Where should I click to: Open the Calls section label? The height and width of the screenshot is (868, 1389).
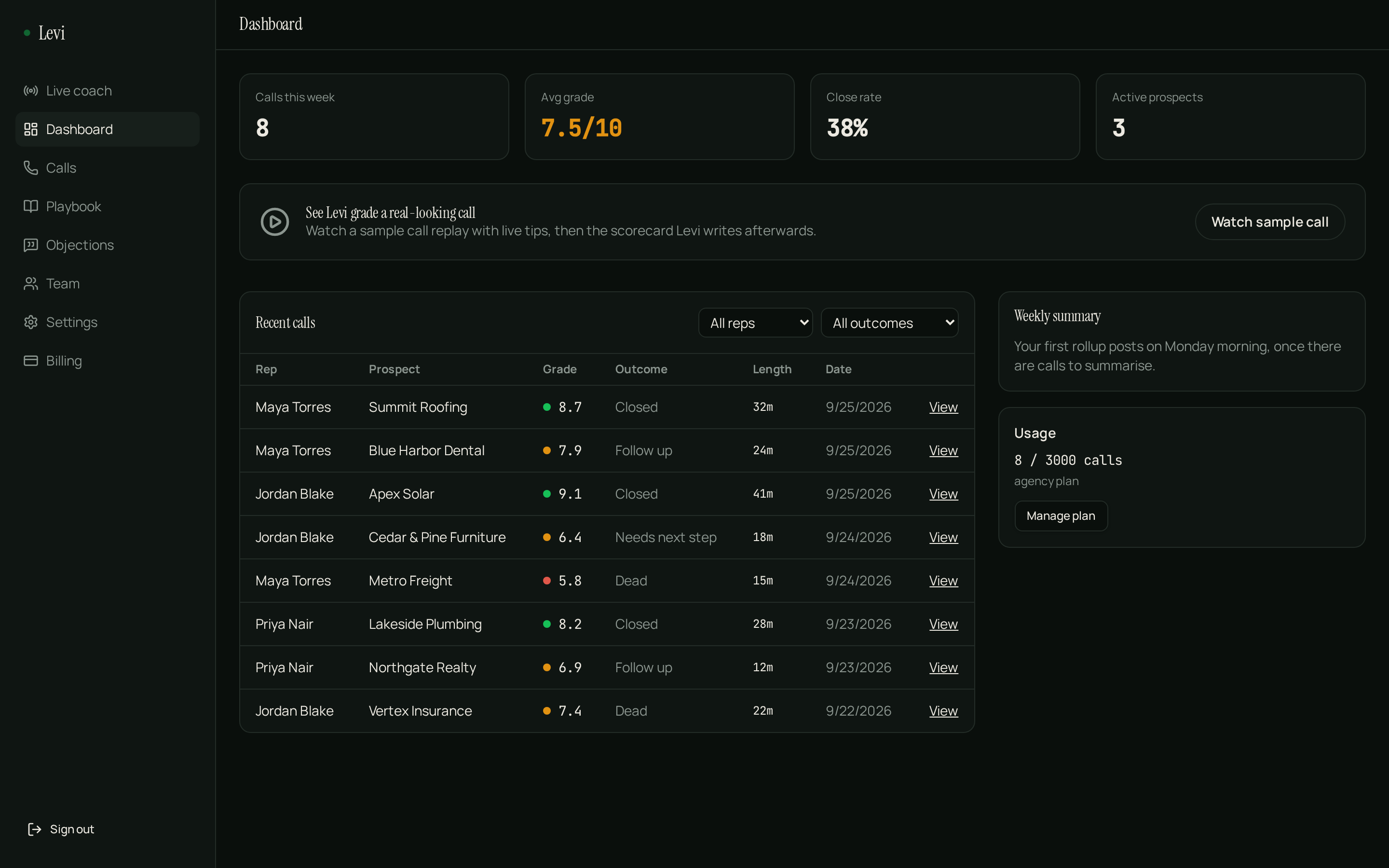tap(61, 168)
